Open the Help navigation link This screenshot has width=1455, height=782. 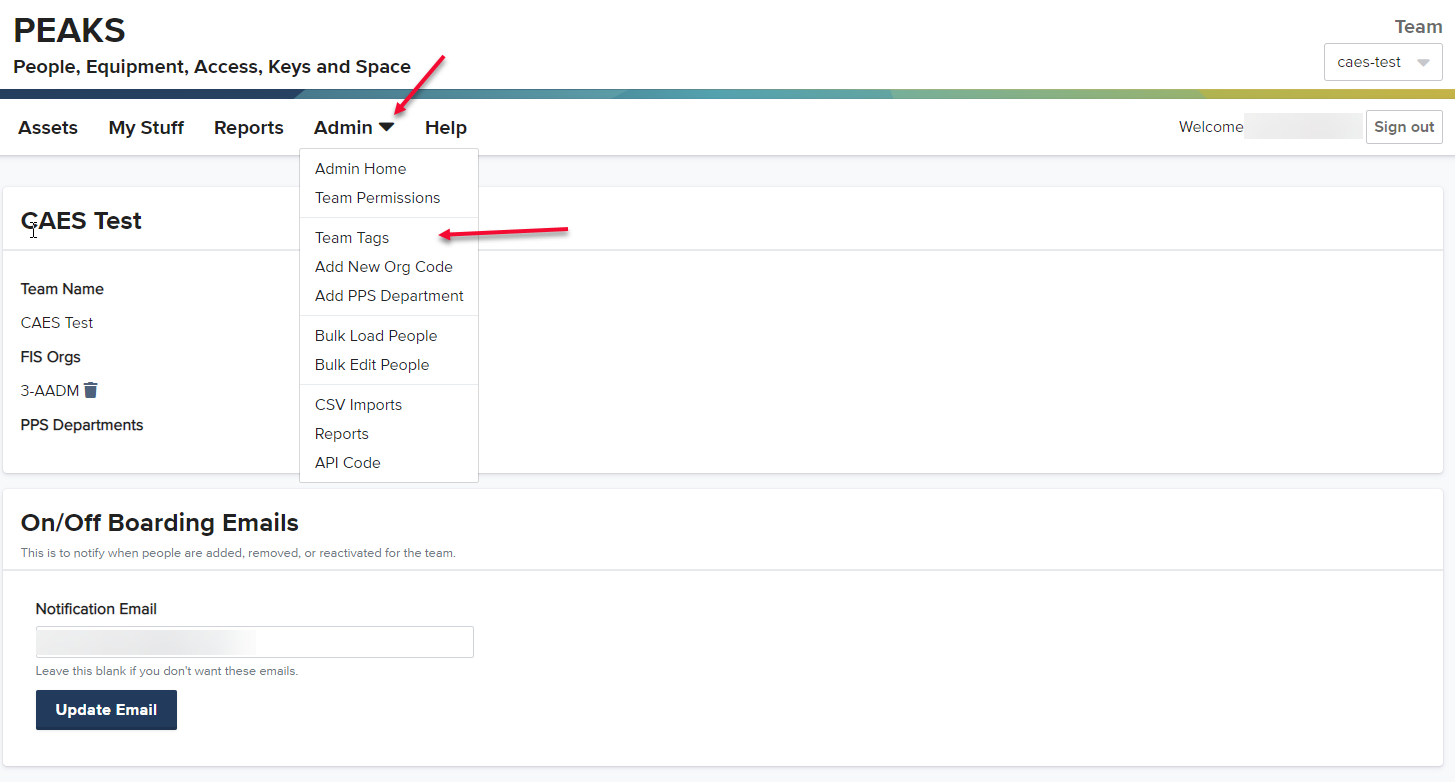coord(446,128)
